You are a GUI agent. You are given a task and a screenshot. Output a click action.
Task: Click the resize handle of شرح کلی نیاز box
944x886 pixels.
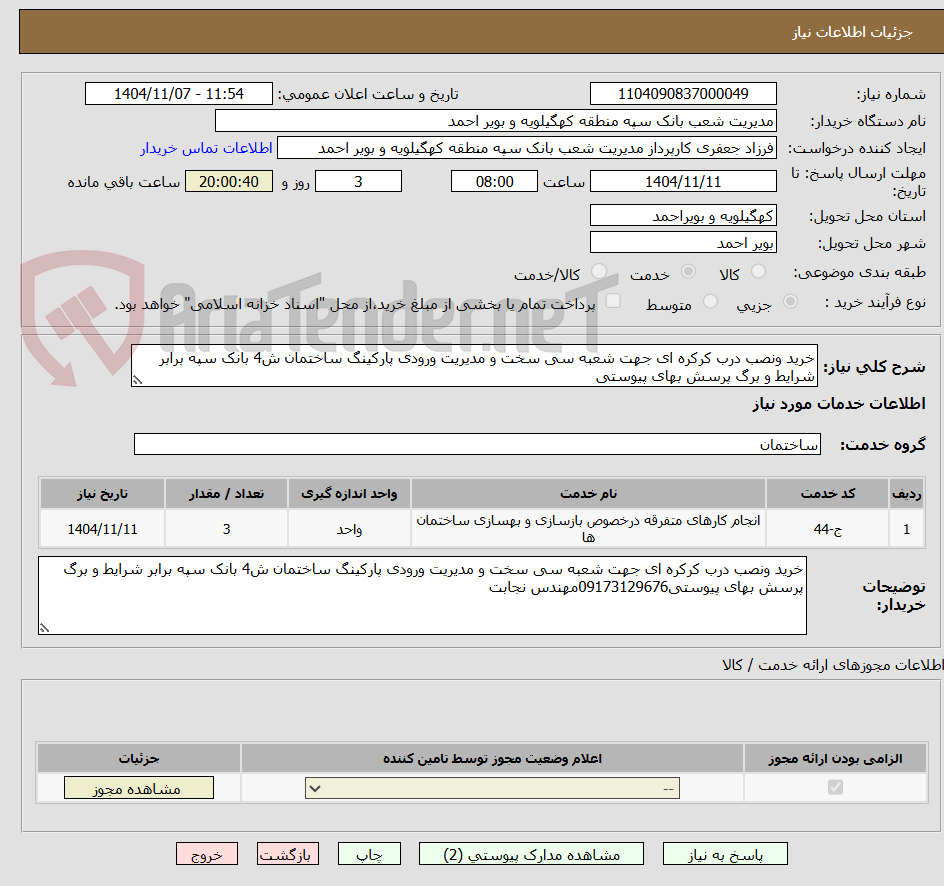(137, 380)
